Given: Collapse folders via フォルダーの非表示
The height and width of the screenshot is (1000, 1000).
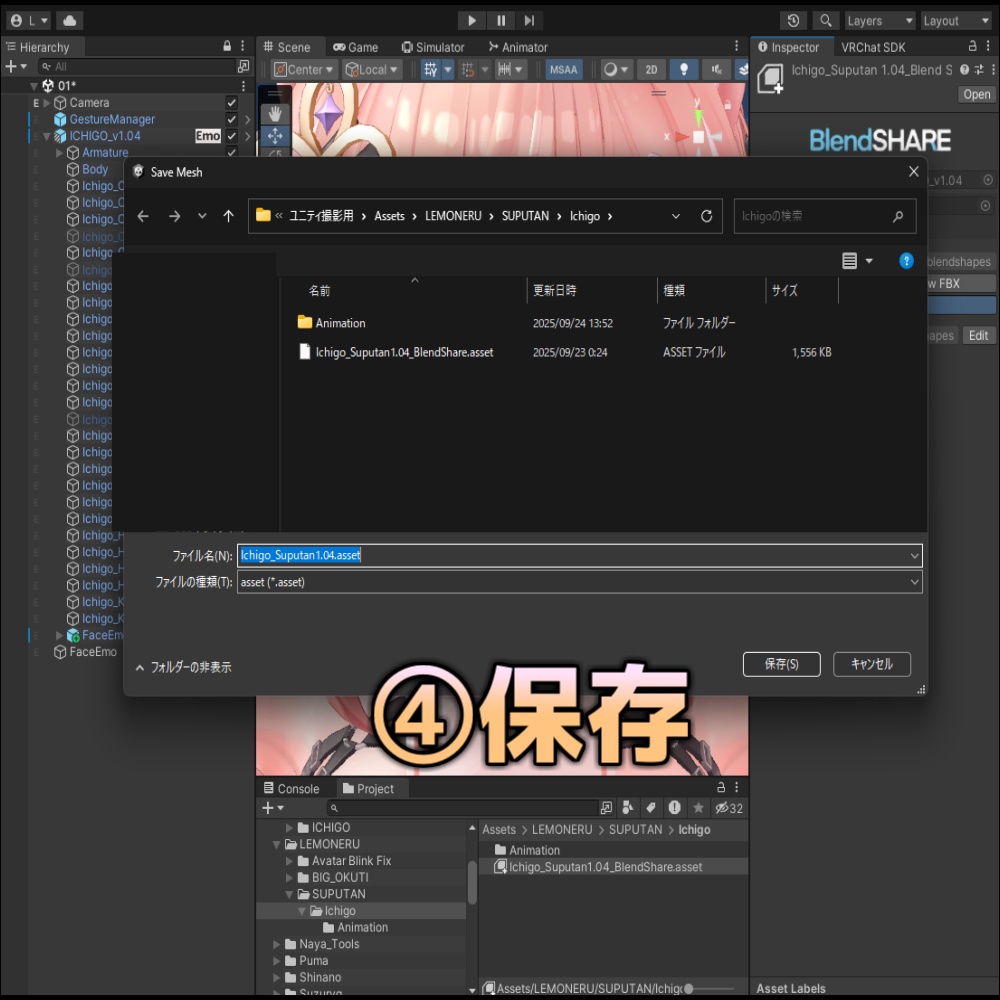Looking at the screenshot, I should [184, 667].
